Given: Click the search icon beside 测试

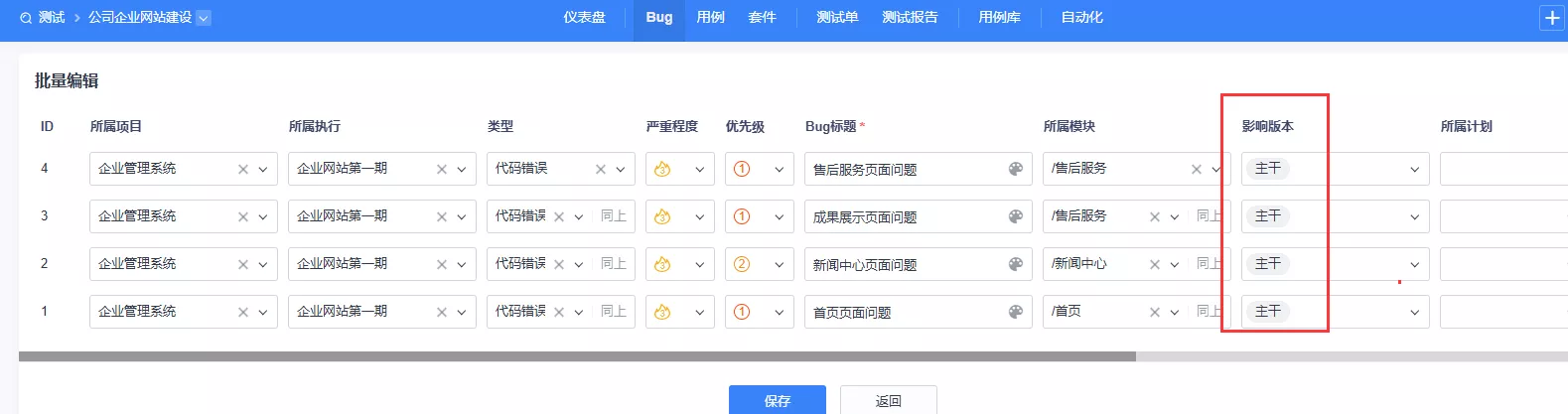Looking at the screenshot, I should (26, 18).
